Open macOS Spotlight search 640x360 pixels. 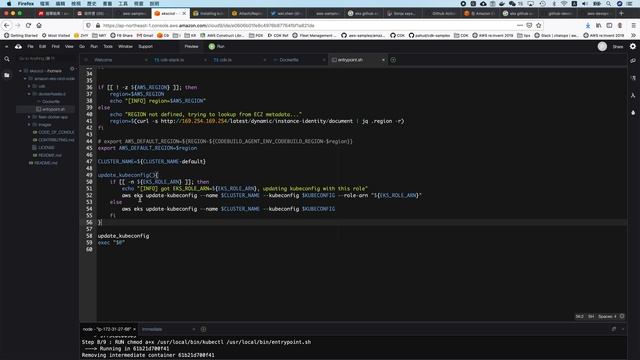[x=609, y=4]
